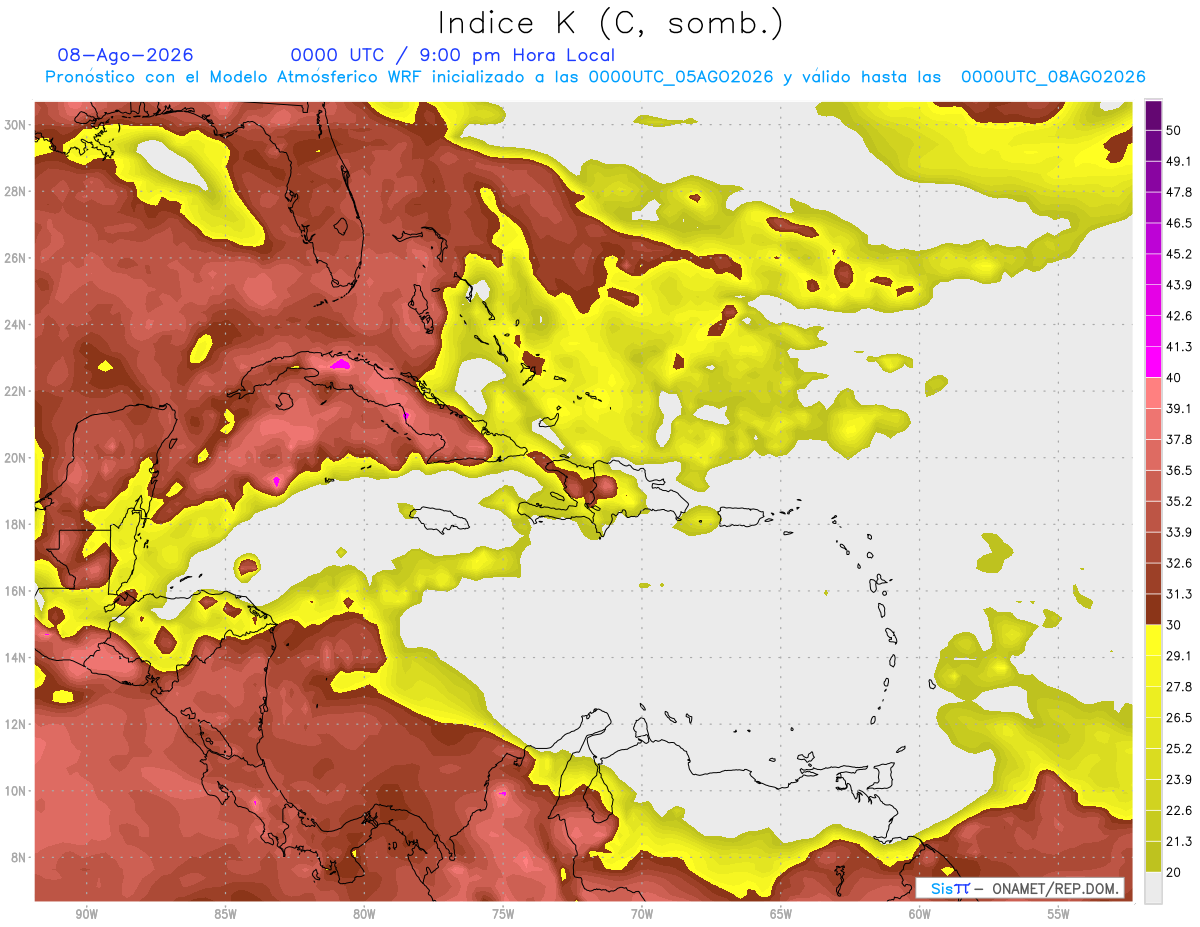Click the '22.6' colorbar value

1179,811
